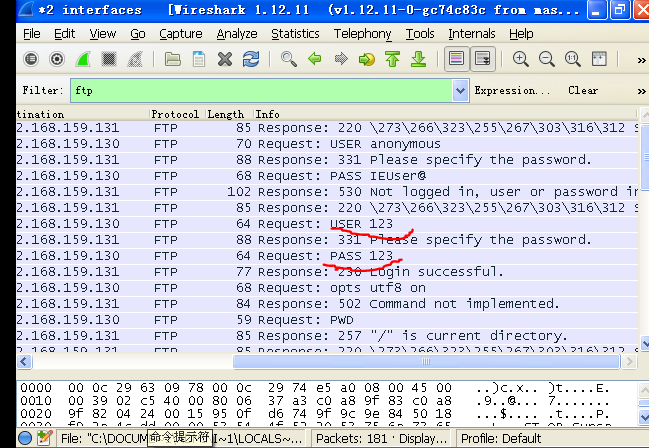
Task: Click packet list vertical scroll down arrow
Action: 644,342
